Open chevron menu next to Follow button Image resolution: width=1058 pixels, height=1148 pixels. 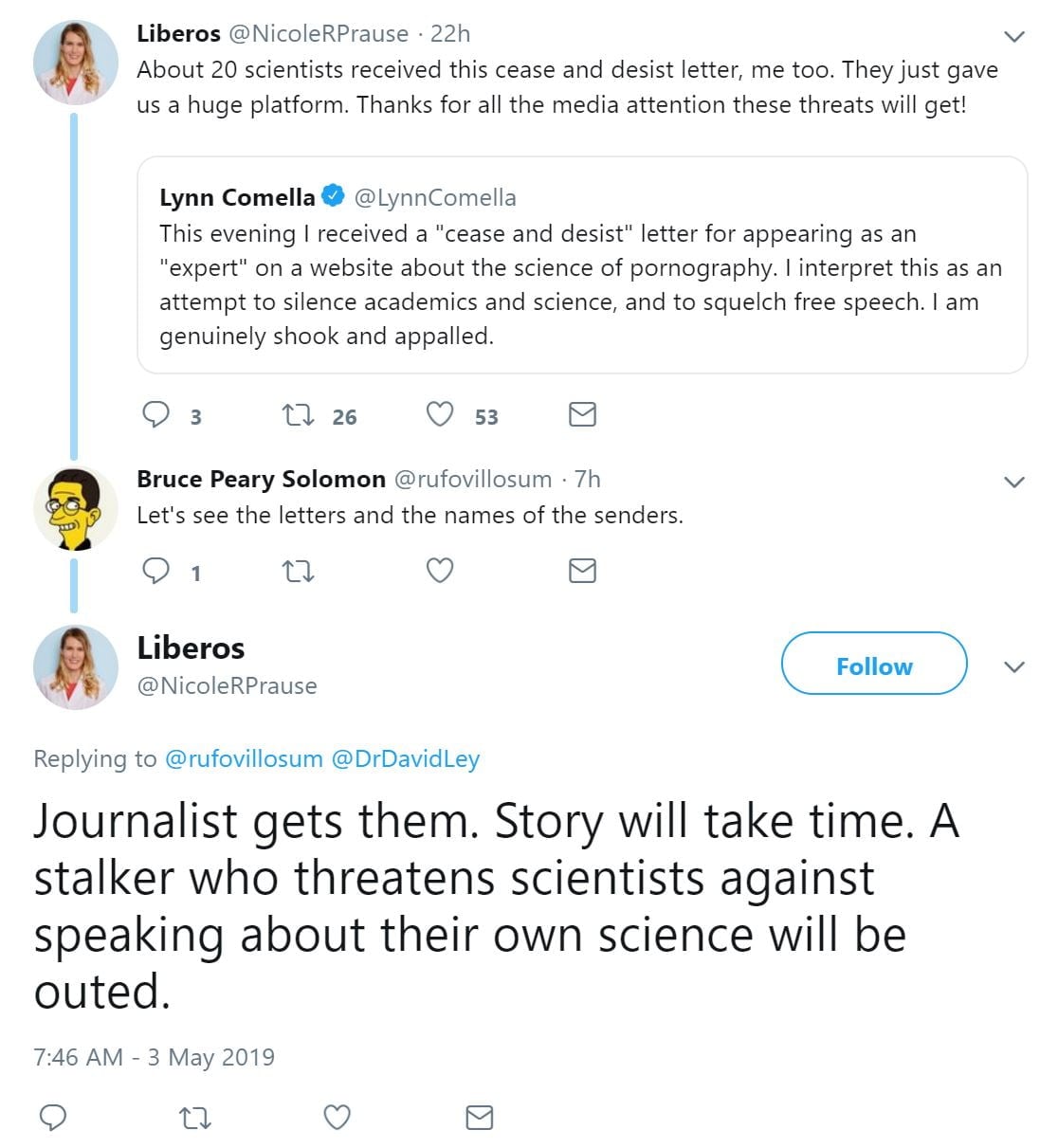(1013, 666)
